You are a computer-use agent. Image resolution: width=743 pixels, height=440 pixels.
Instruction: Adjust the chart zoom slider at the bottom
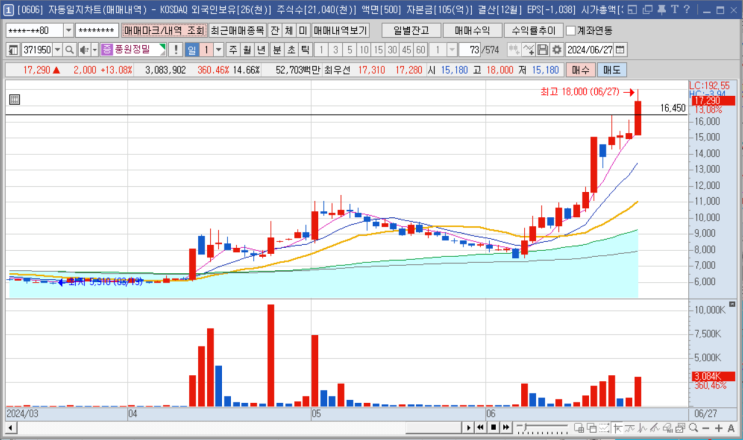pyautogui.click(x=543, y=428)
